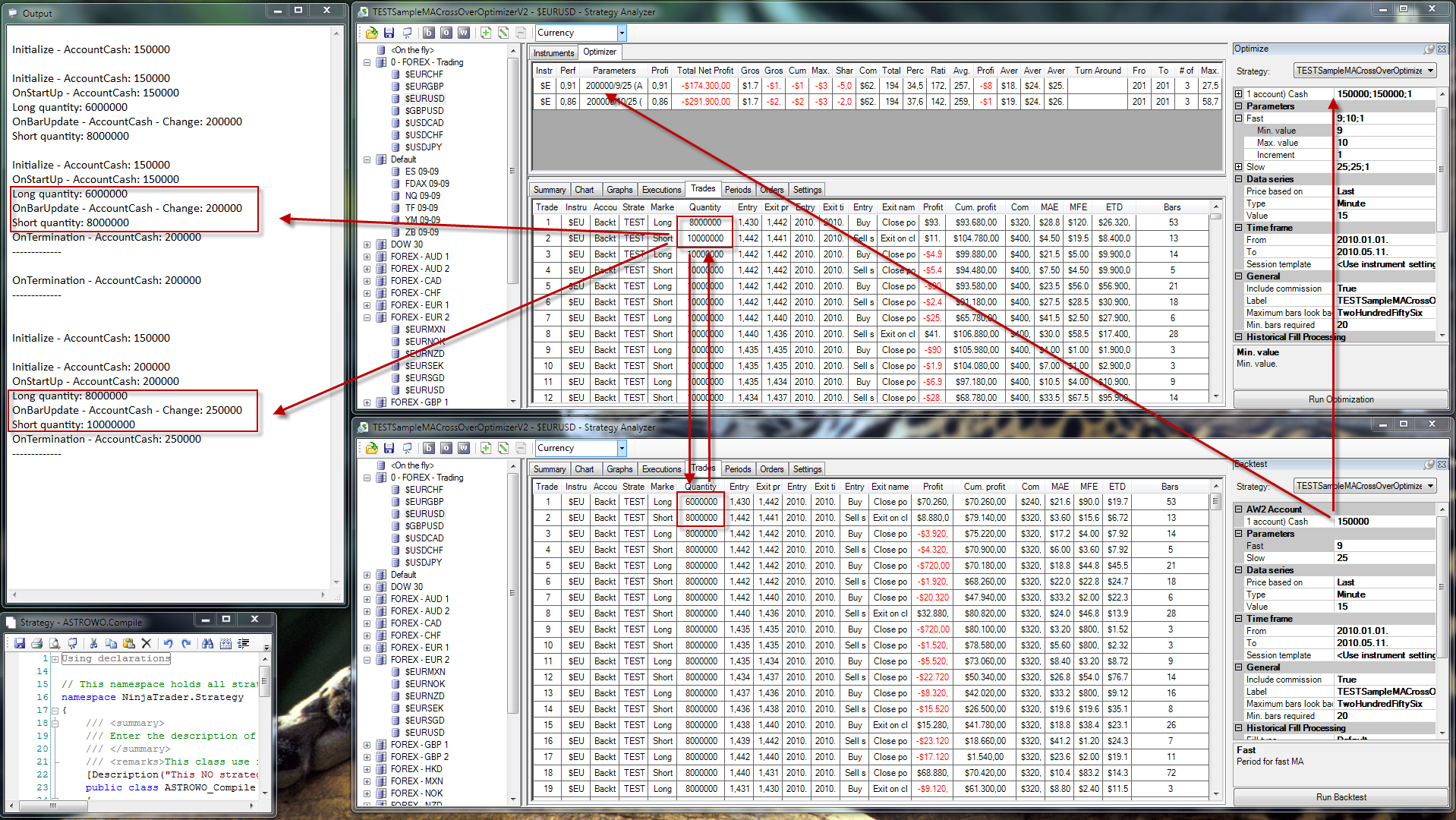Sort lower trades table by Cum. profit header

click(x=985, y=487)
